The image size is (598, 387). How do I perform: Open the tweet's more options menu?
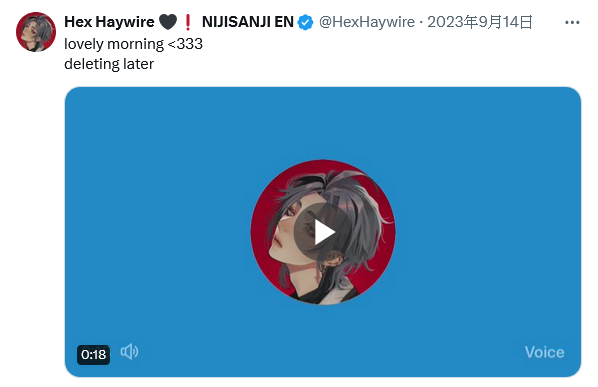[572, 22]
